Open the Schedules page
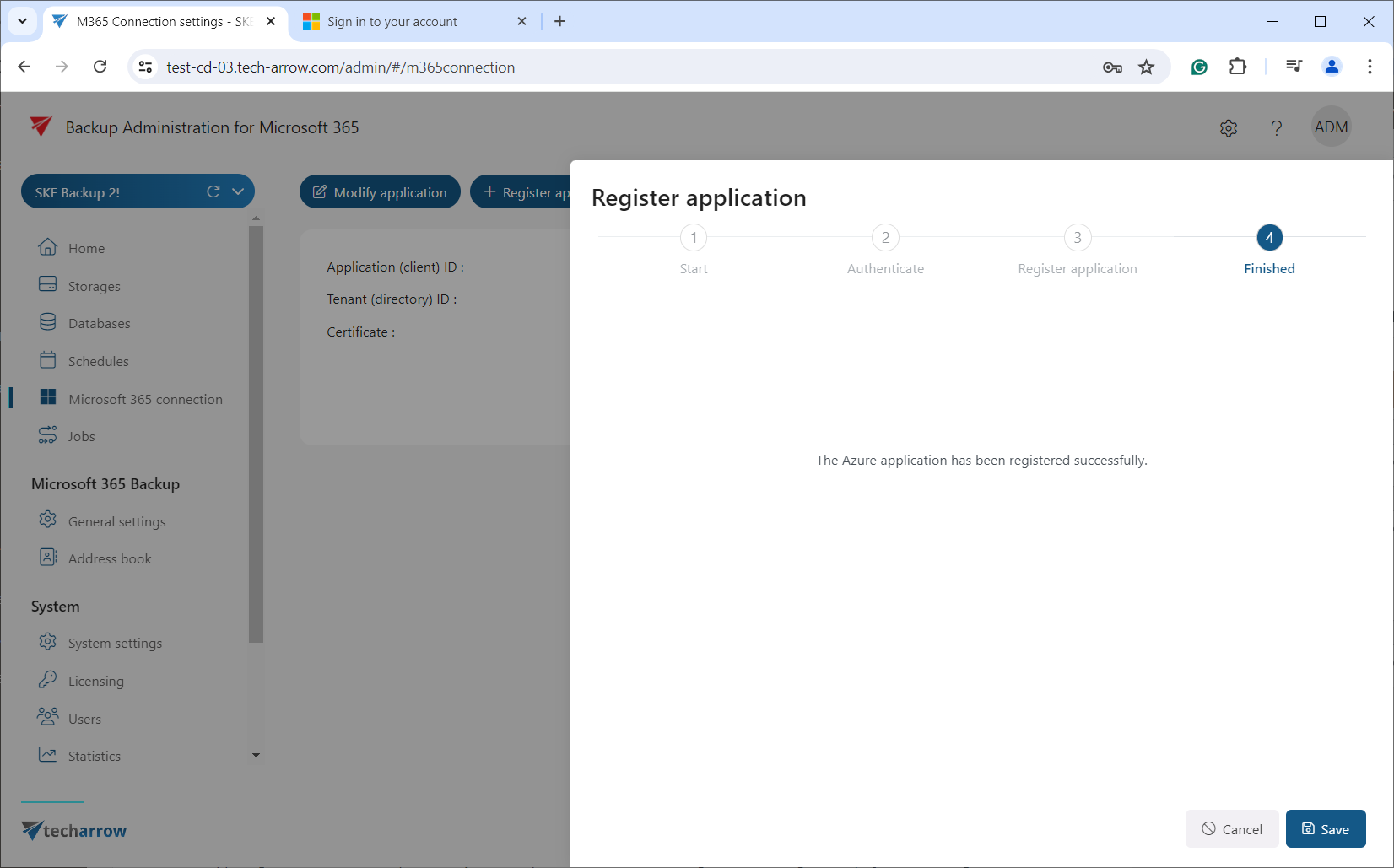 [98, 361]
